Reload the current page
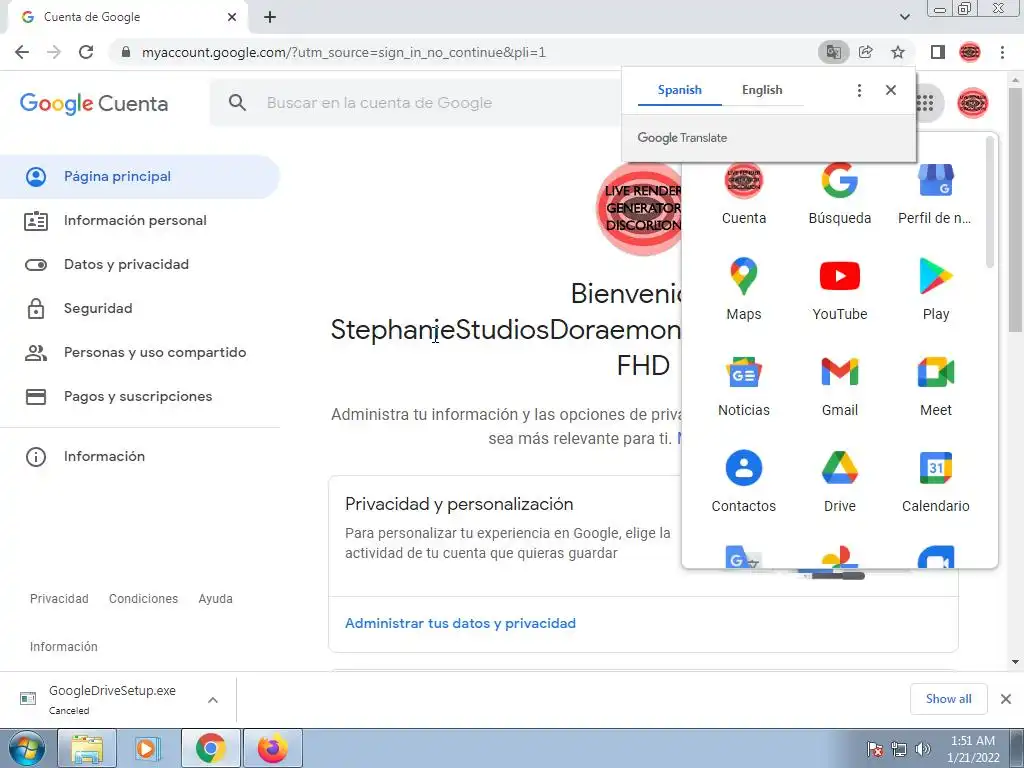The height and width of the screenshot is (768, 1024). click(86, 52)
